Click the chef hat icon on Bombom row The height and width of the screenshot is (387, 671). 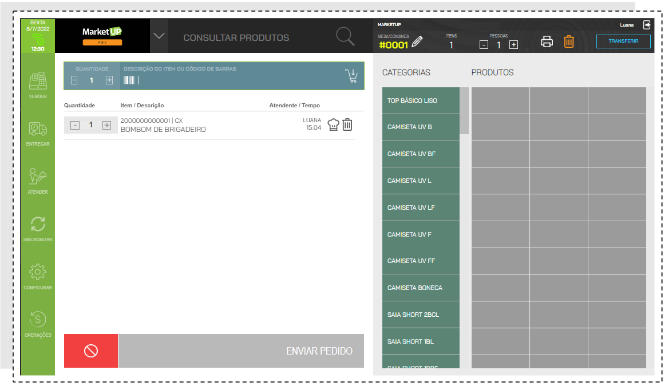tap(333, 125)
